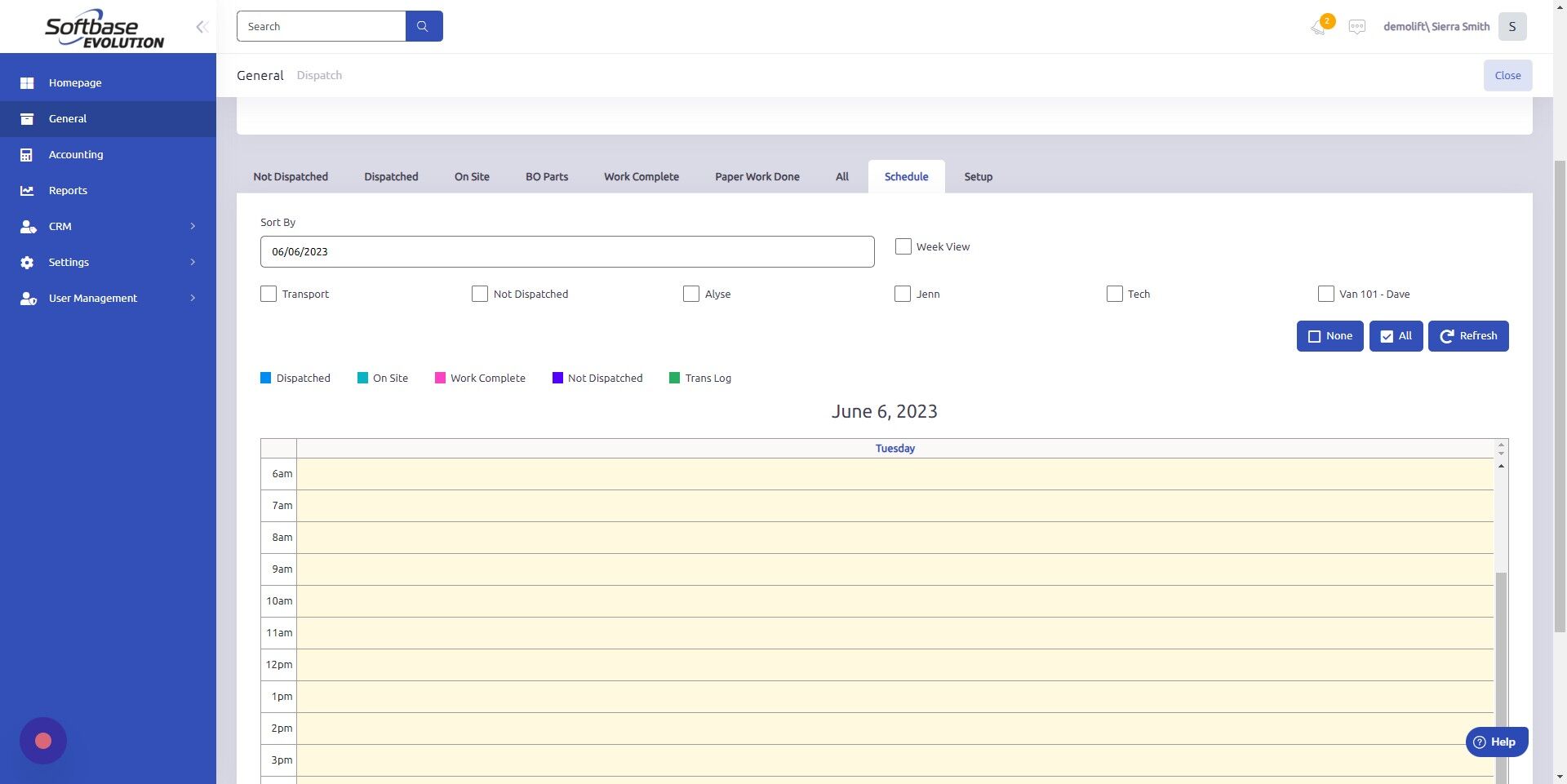
Task: Open Reports in the sidebar
Action: (x=108, y=190)
